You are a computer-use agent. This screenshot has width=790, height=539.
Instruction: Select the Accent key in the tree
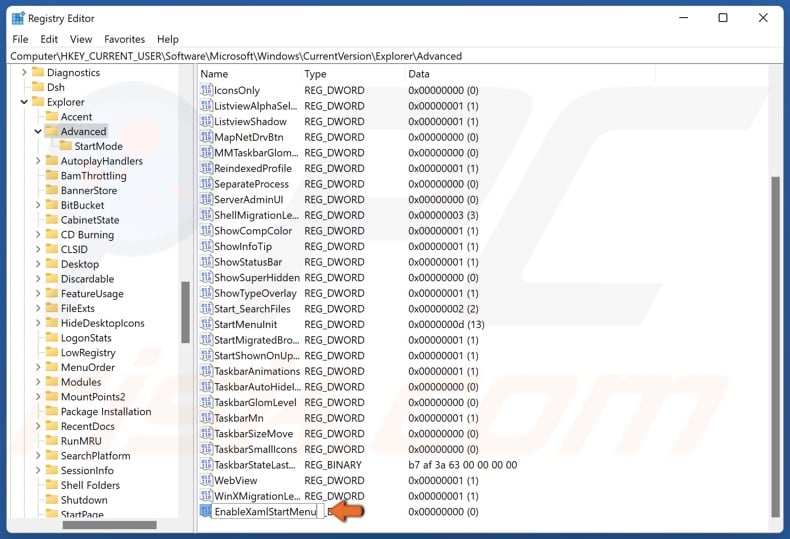coord(76,117)
